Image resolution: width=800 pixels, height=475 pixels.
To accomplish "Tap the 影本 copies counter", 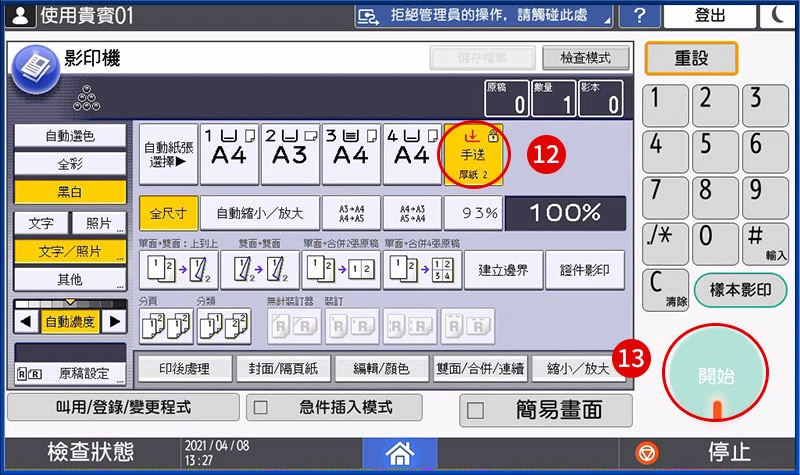I will coord(601,98).
